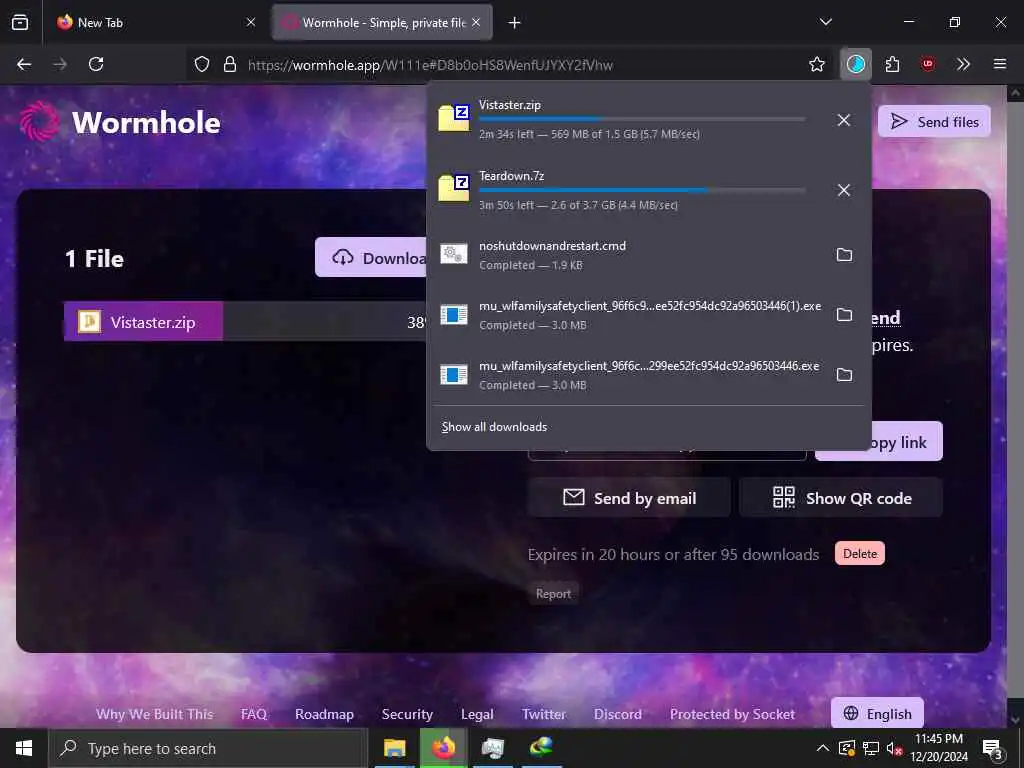The width and height of the screenshot is (1024, 768).
Task: Open File Explorer from taskbar
Action: [x=394, y=748]
